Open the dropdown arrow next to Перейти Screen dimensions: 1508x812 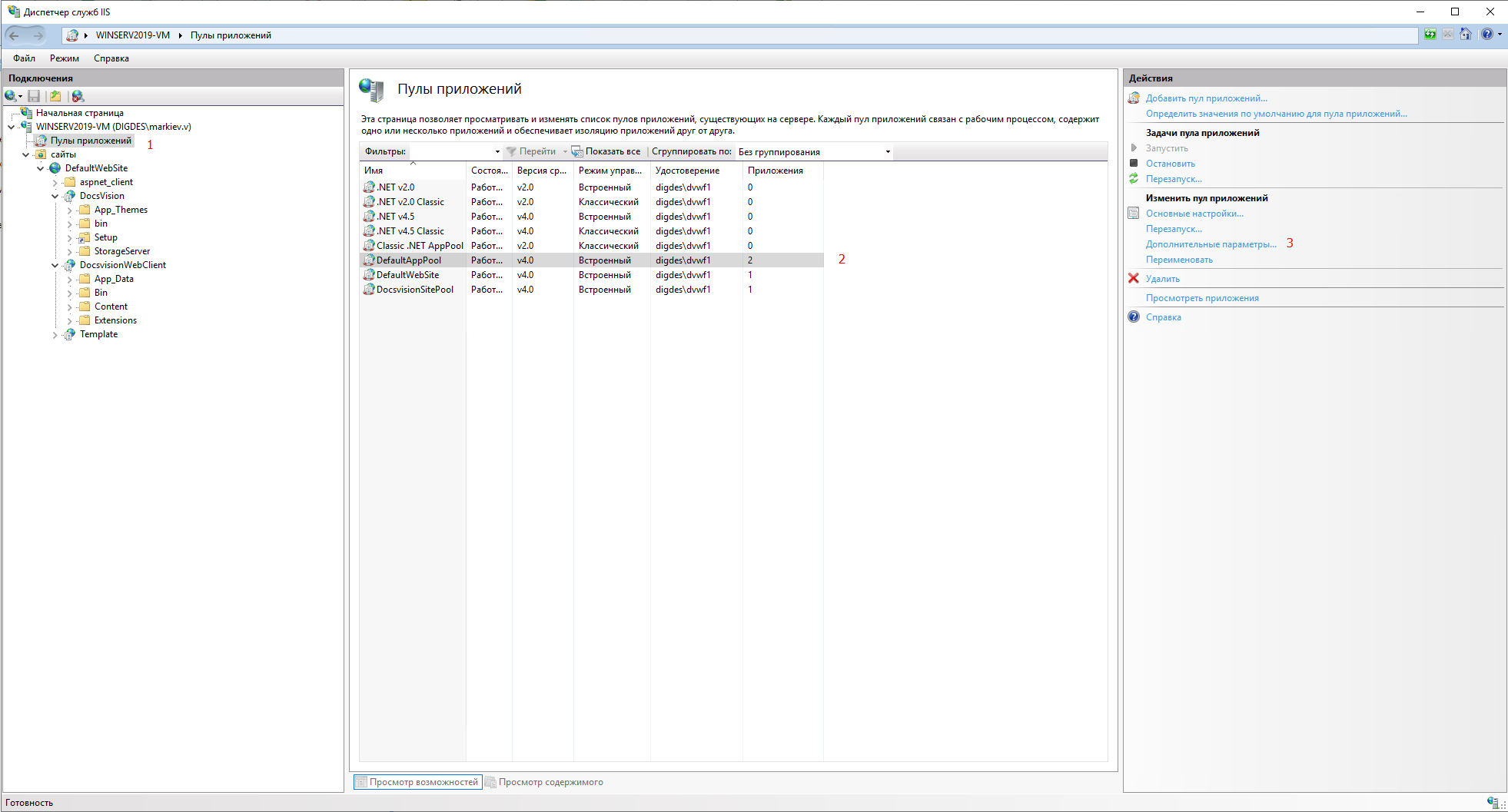(565, 151)
